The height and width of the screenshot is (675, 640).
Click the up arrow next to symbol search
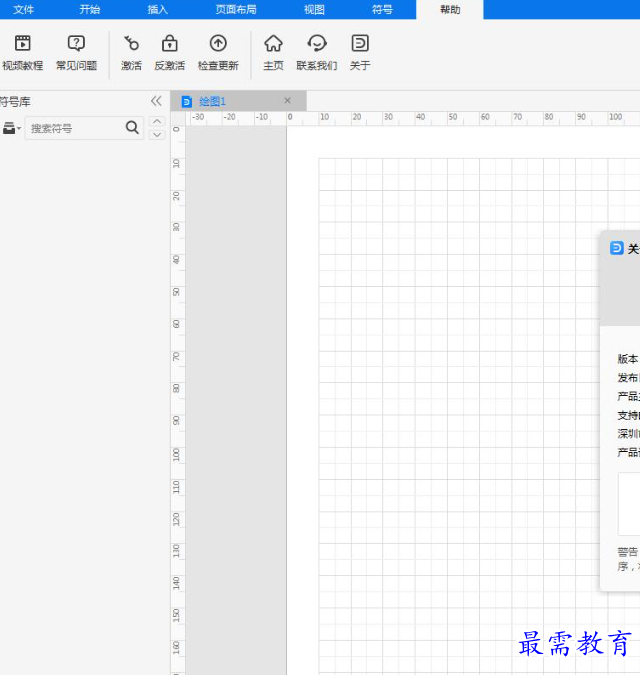(157, 121)
